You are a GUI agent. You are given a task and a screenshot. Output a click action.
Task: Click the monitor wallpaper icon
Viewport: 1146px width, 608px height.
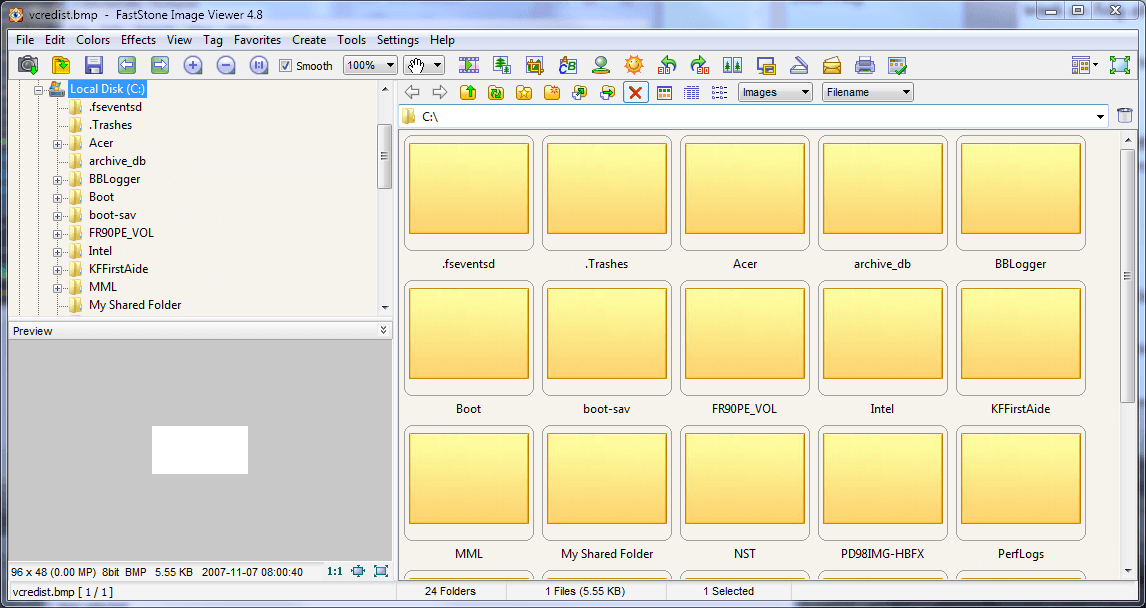point(766,65)
